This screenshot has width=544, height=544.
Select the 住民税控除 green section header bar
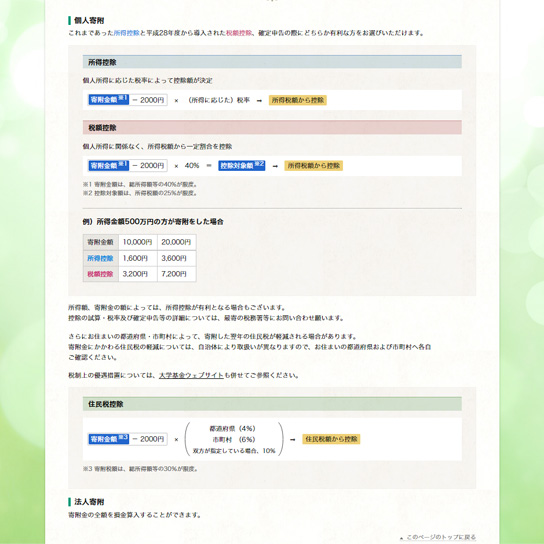[272, 404]
